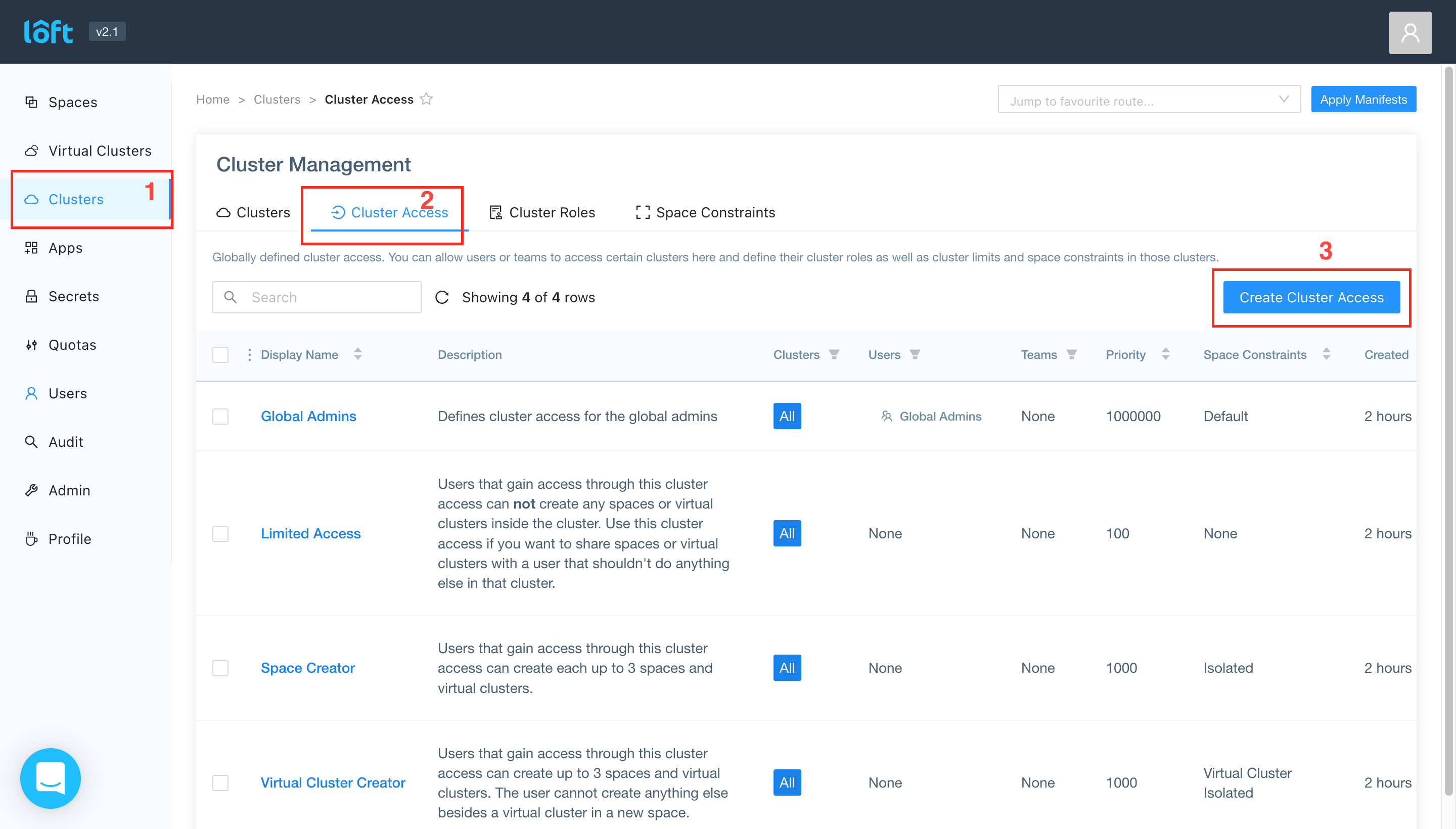The image size is (1456, 829).
Task: Sort the table by Priority column
Action: pyautogui.click(x=1166, y=354)
